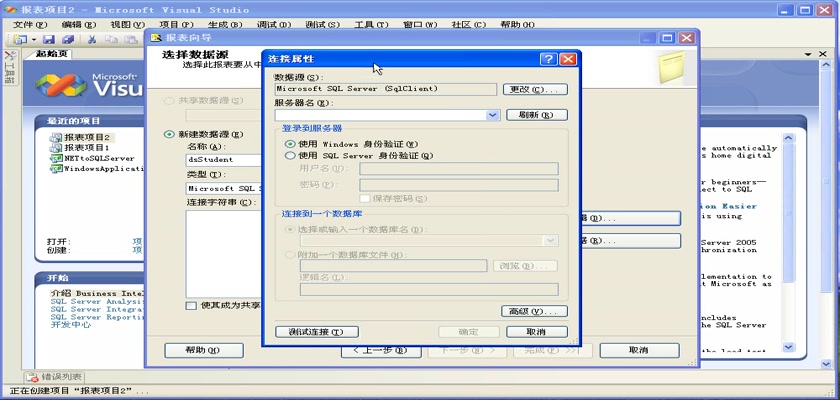Toggle the 保存密码 checkbox
This screenshot has height=400, width=840.
click(x=364, y=198)
